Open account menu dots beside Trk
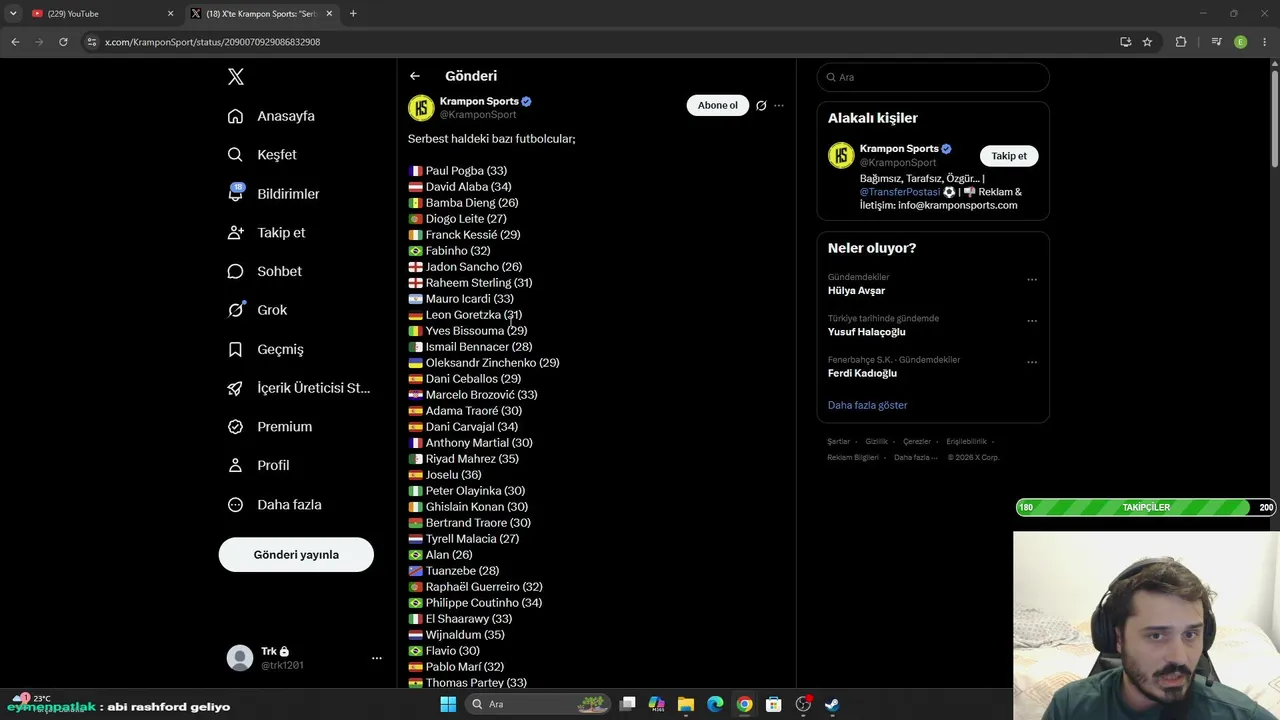 (x=377, y=658)
